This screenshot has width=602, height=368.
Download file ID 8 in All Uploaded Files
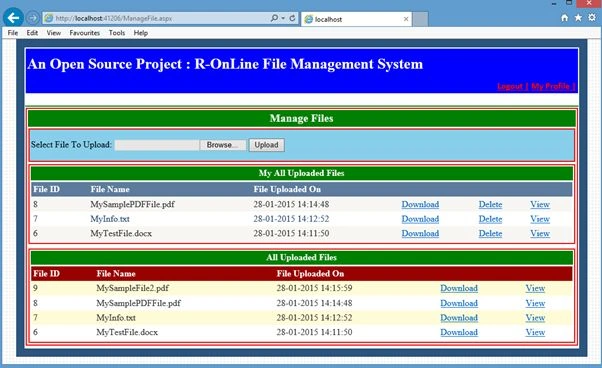pos(459,303)
